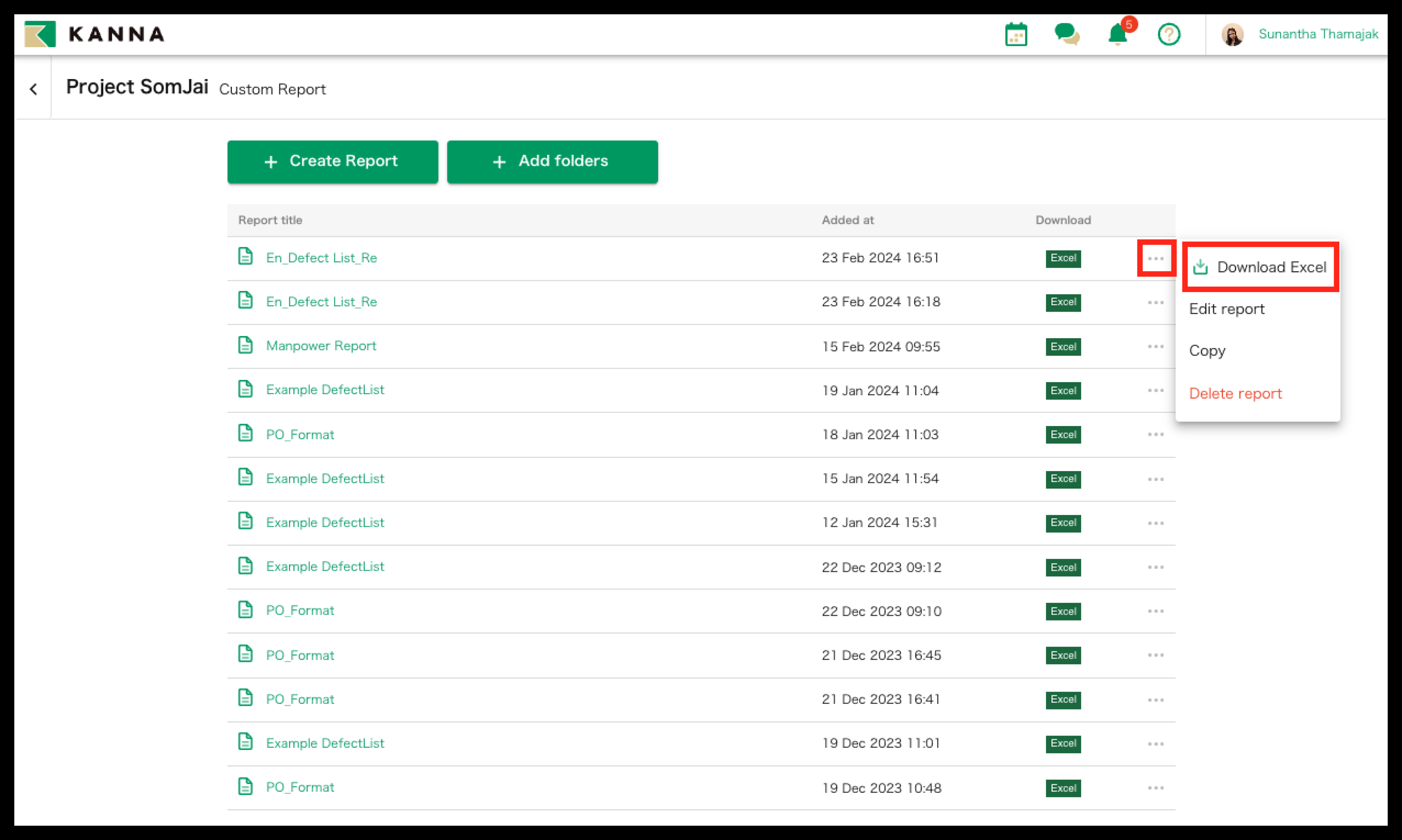Click Excel badge for Manpower Report

pos(1063,346)
